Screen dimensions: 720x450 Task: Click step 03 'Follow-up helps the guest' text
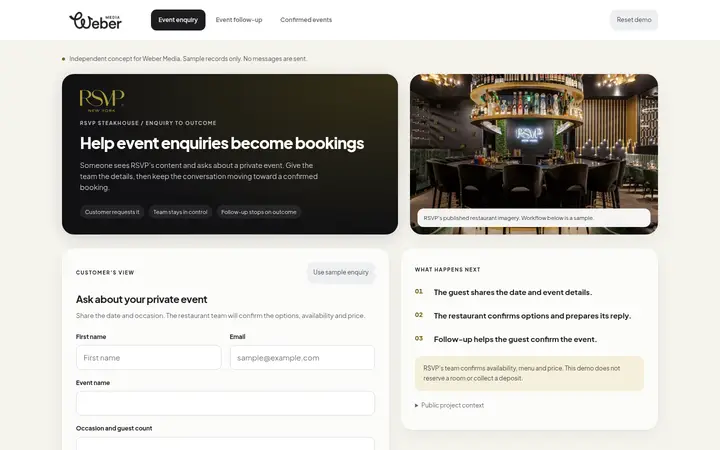pos(515,339)
